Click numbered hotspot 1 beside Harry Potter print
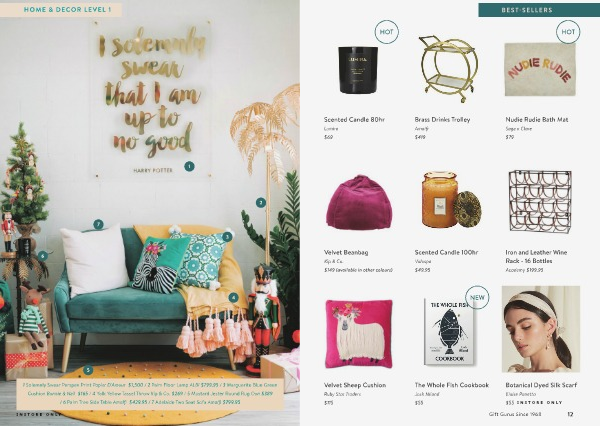This screenshot has height=426, width=600. [x=189, y=166]
